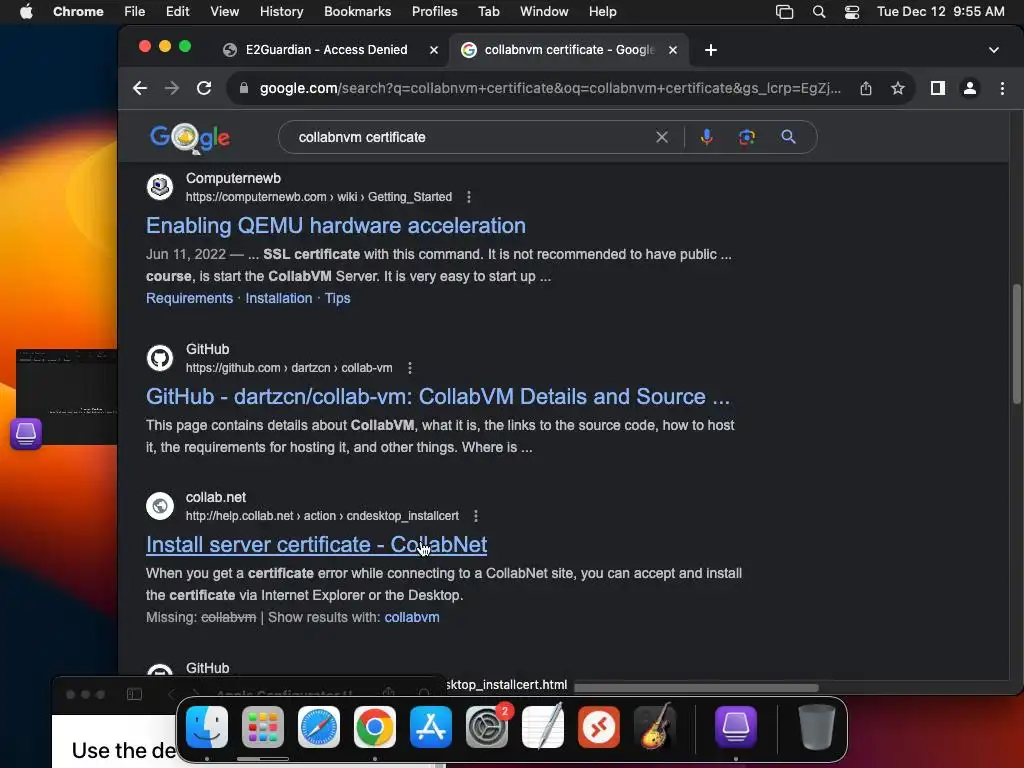This screenshot has height=768, width=1024.
Task: Expand the tab search dropdown arrow
Action: (993, 50)
